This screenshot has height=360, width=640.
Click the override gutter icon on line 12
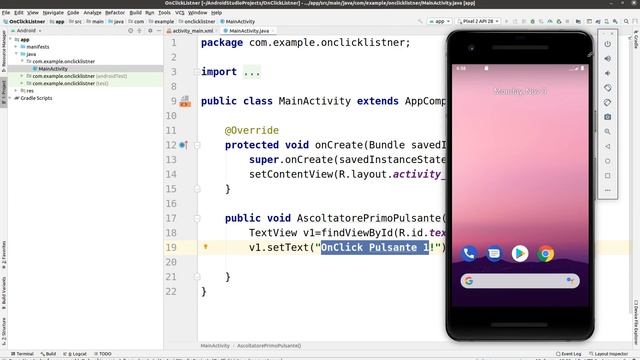(x=183, y=145)
